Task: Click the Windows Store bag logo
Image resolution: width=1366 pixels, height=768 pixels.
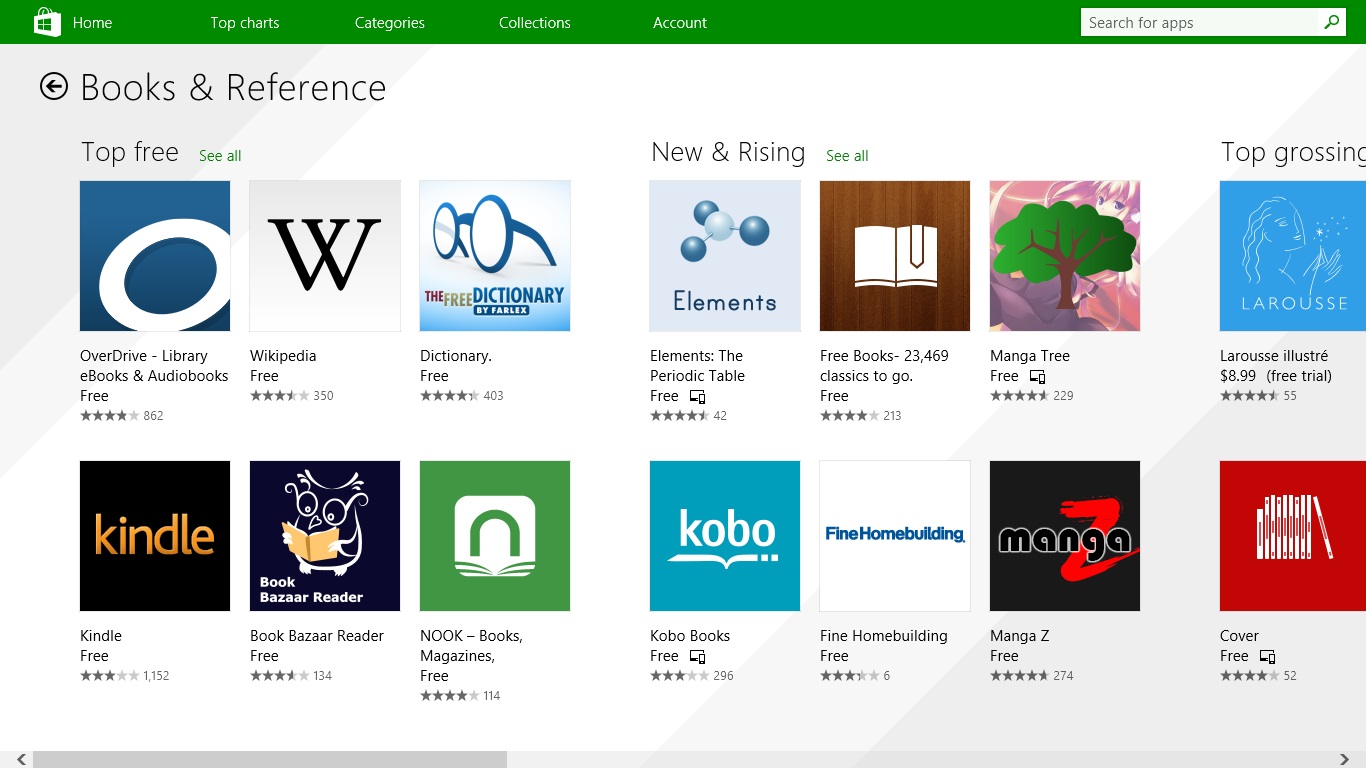Action: click(47, 22)
